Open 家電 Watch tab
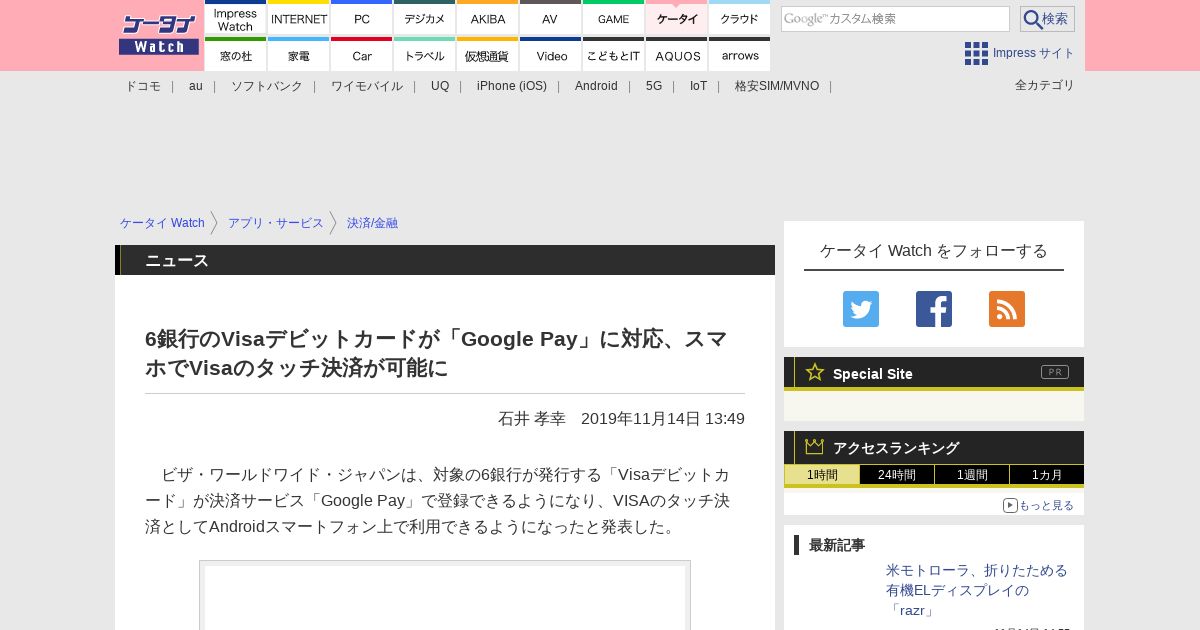This screenshot has width=1200, height=630. pyautogui.click(x=299, y=55)
